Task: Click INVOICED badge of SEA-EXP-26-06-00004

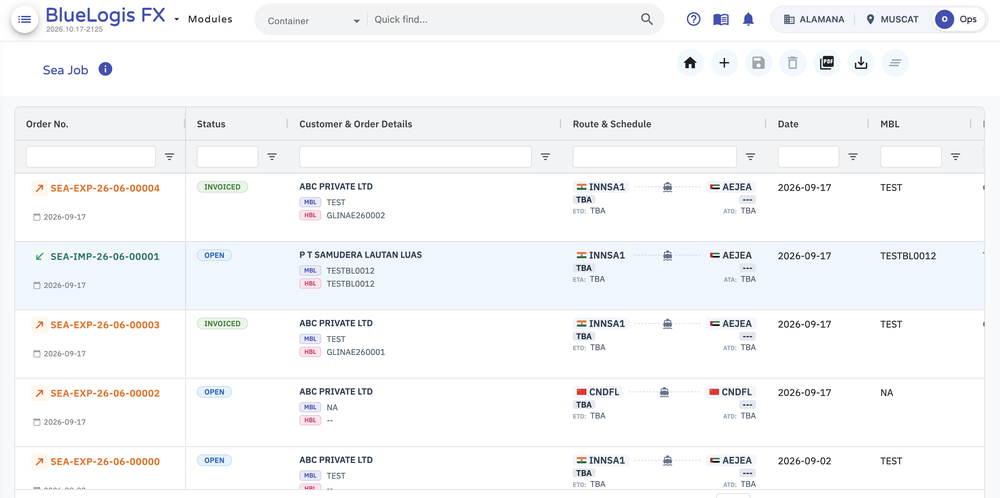Action: point(223,187)
